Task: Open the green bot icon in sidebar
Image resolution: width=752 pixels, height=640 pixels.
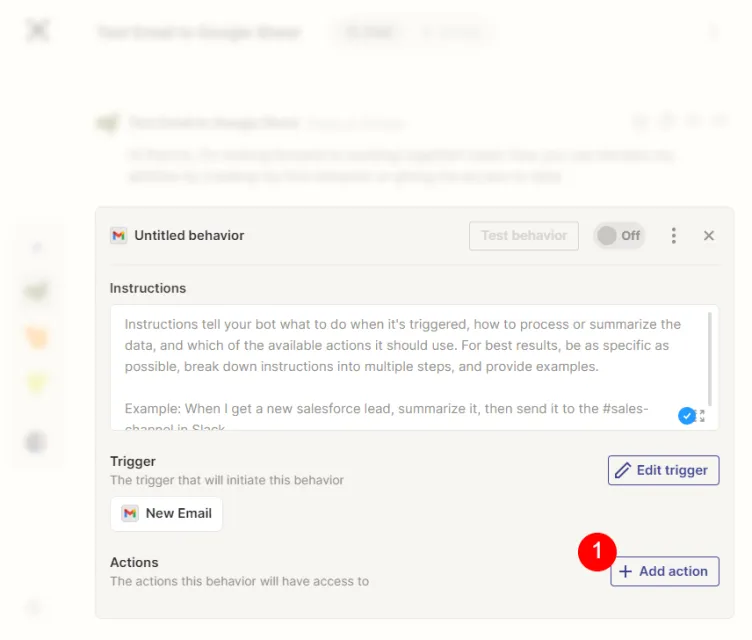Action: [37, 292]
